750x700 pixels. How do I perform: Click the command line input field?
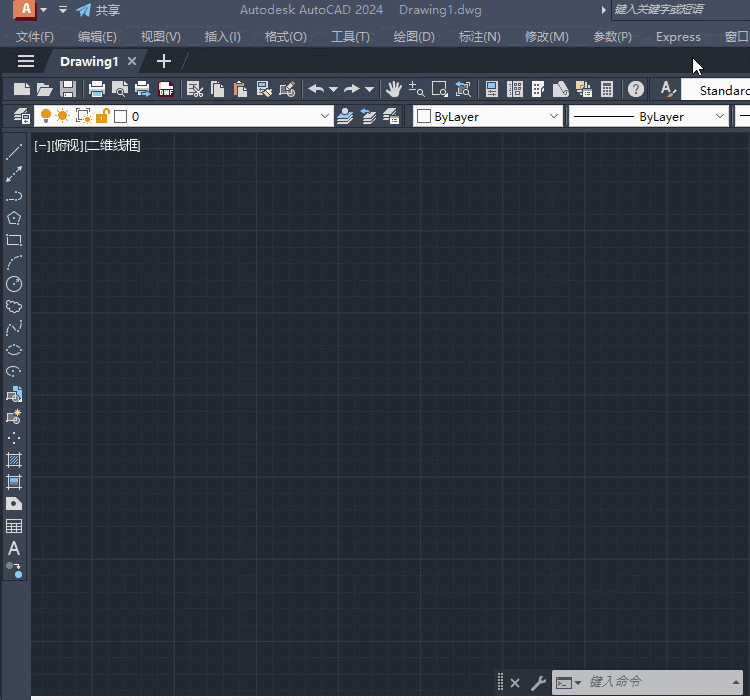pyautogui.click(x=660, y=682)
